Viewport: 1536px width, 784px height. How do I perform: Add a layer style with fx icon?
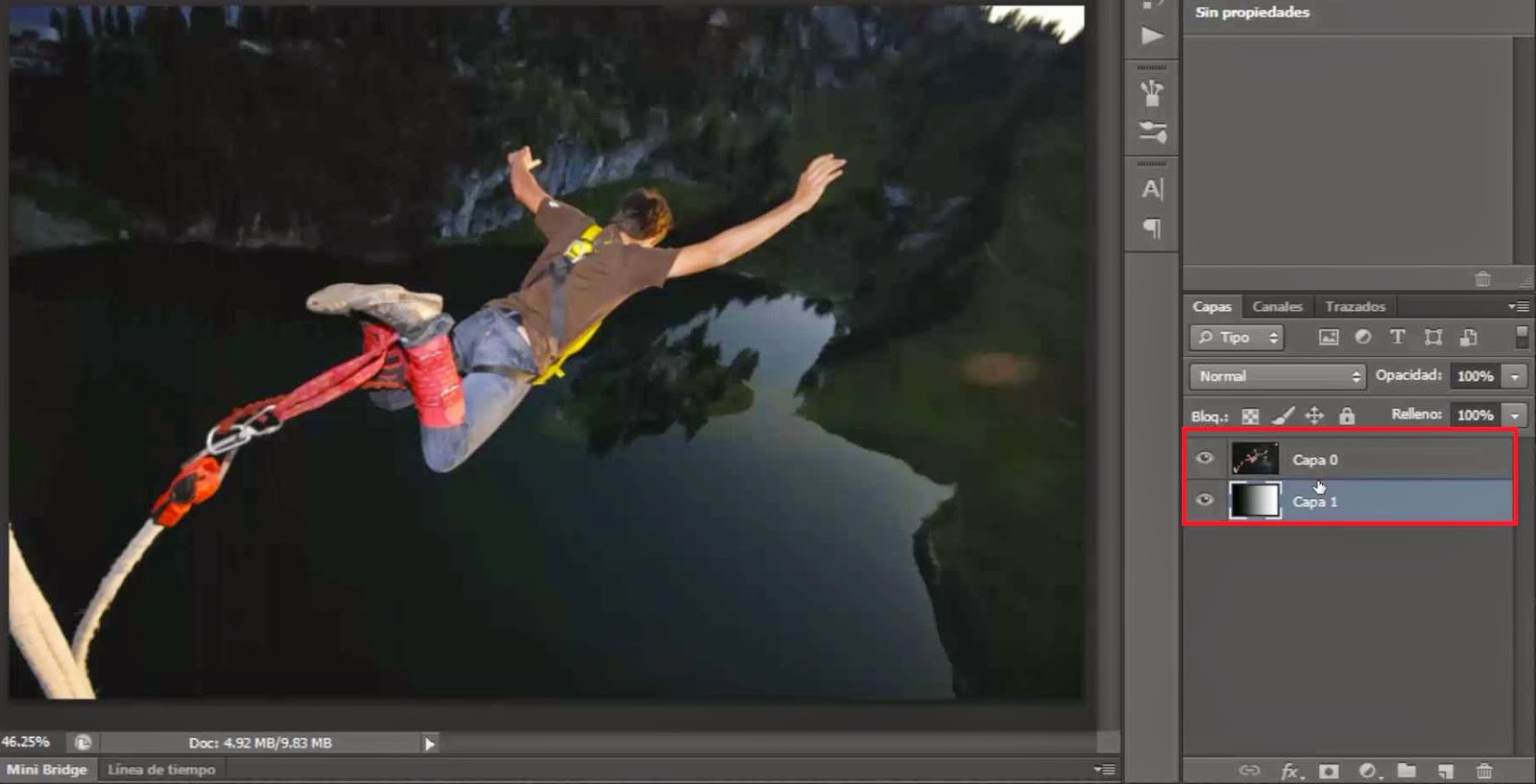pos(1290,771)
